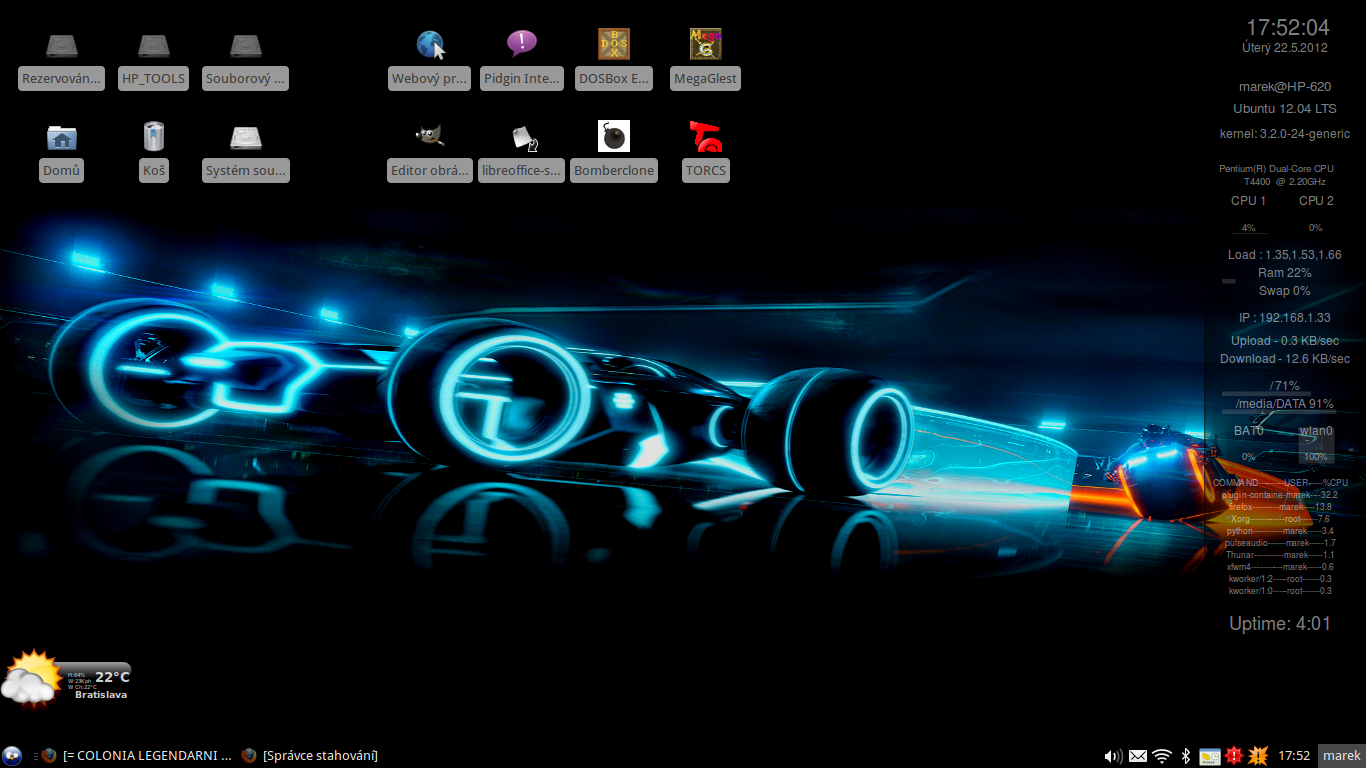Open the marek user session menu
1366x768 pixels.
coord(1342,756)
